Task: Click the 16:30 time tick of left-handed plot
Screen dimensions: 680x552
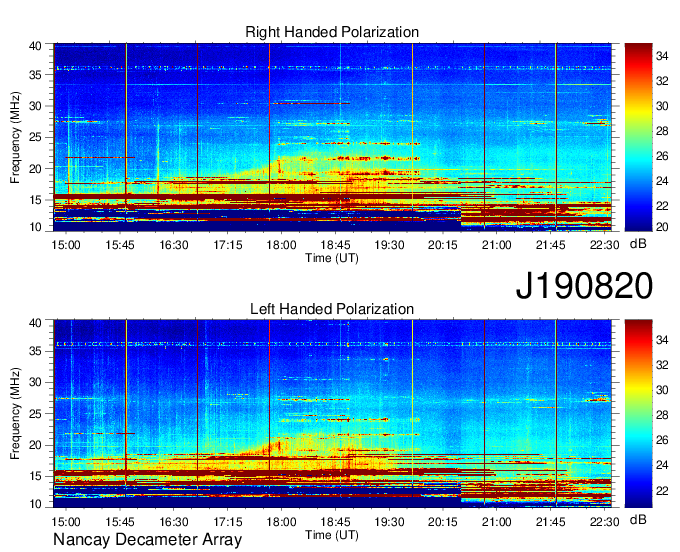Action: pos(173,521)
